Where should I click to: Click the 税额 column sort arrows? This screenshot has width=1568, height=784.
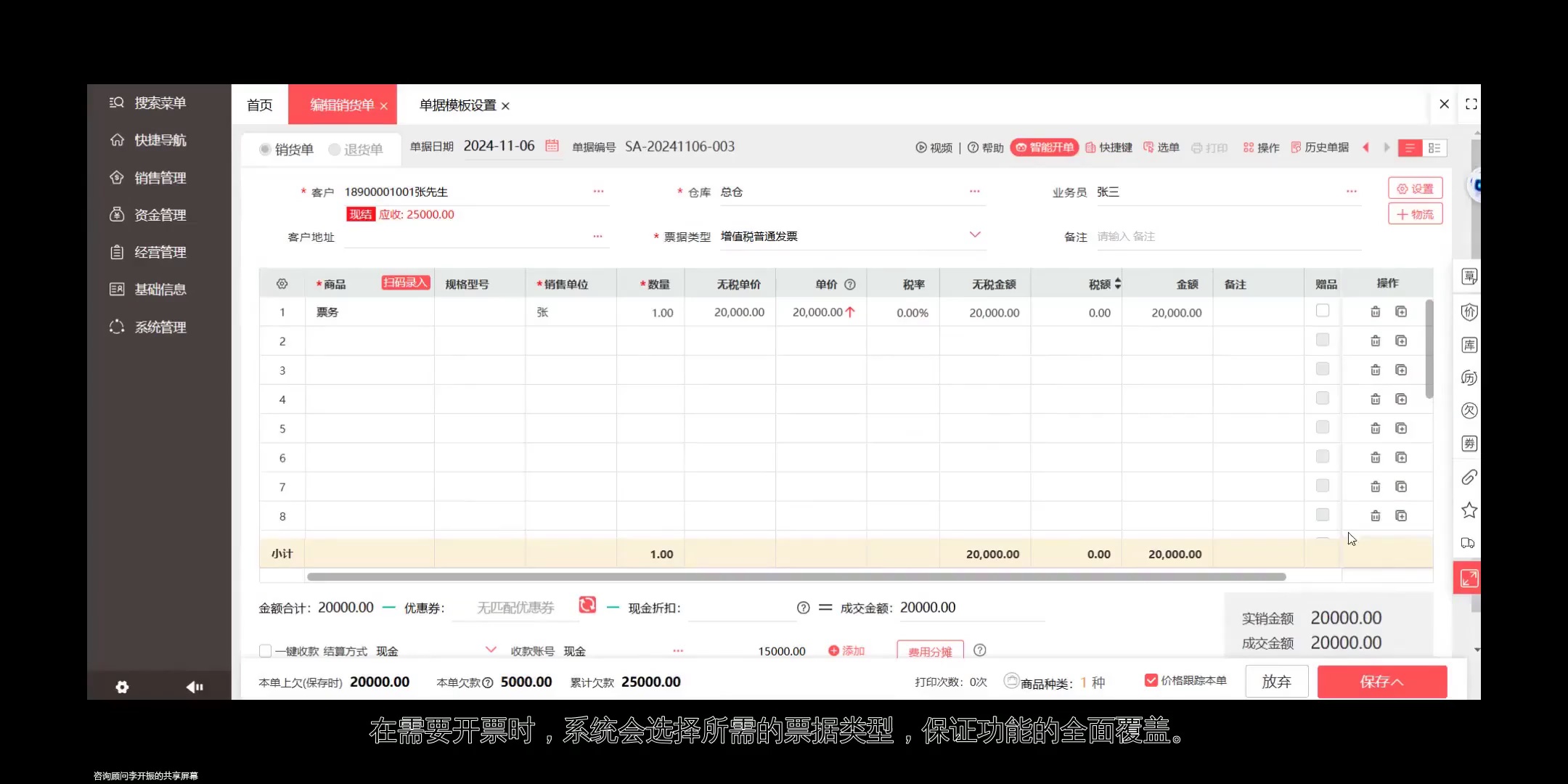pyautogui.click(x=1118, y=284)
